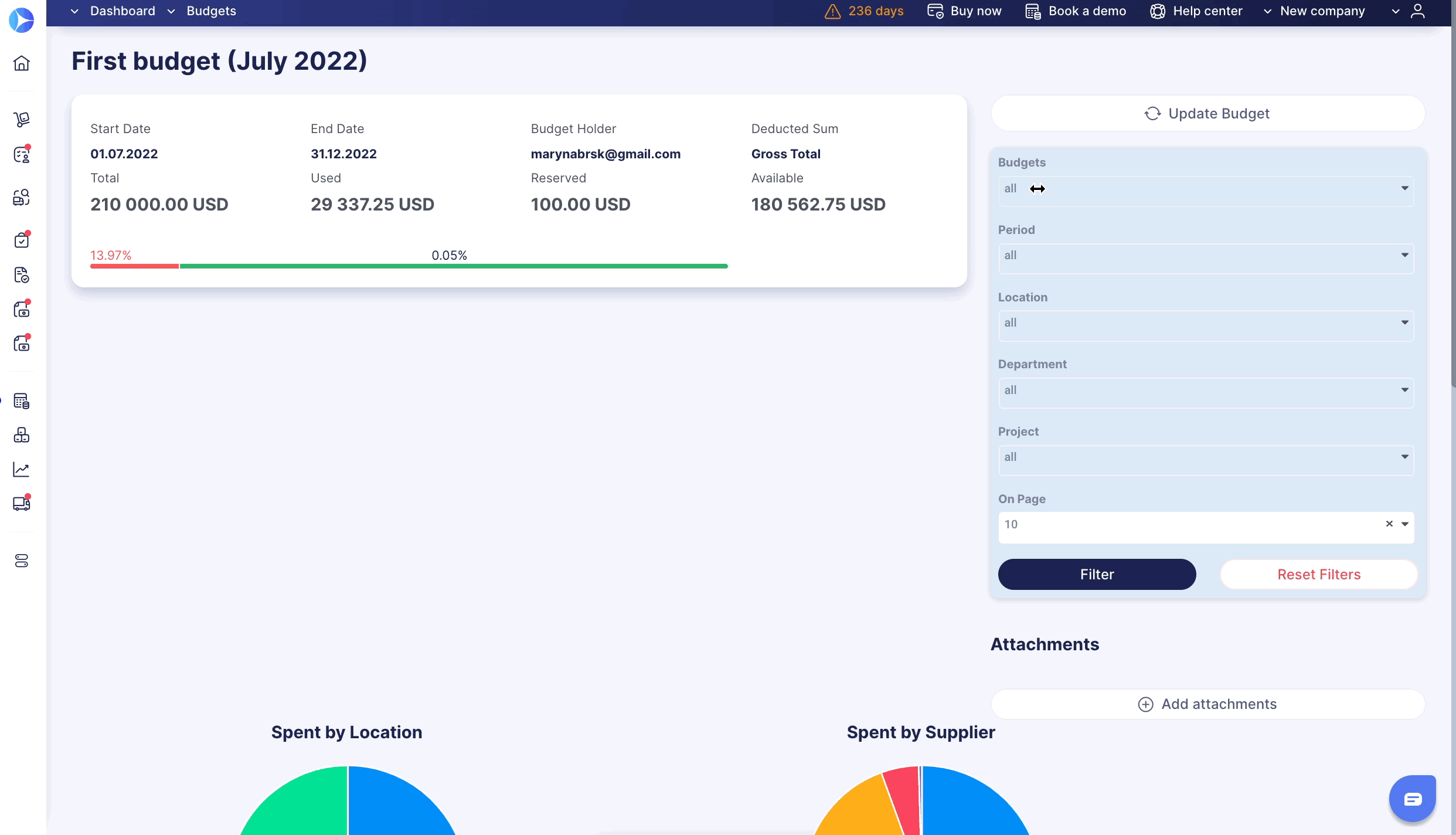
Task: Open the document-with-checkmark sidebar icon
Action: tap(22, 275)
